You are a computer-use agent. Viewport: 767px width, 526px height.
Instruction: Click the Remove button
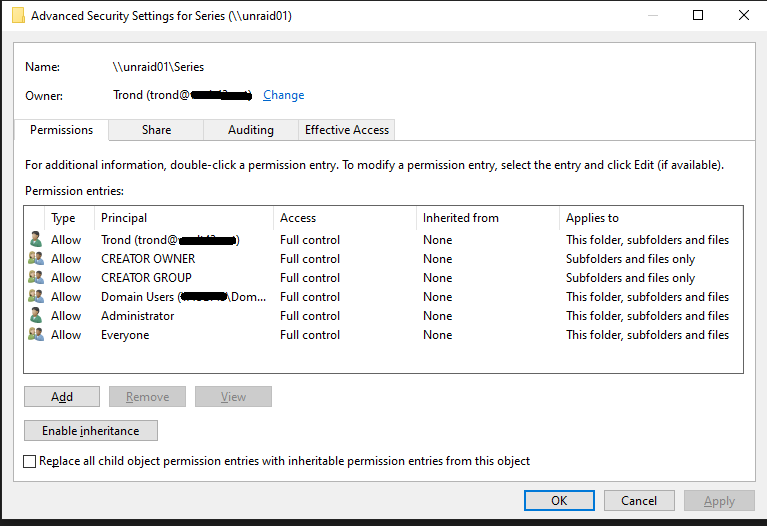(147, 397)
